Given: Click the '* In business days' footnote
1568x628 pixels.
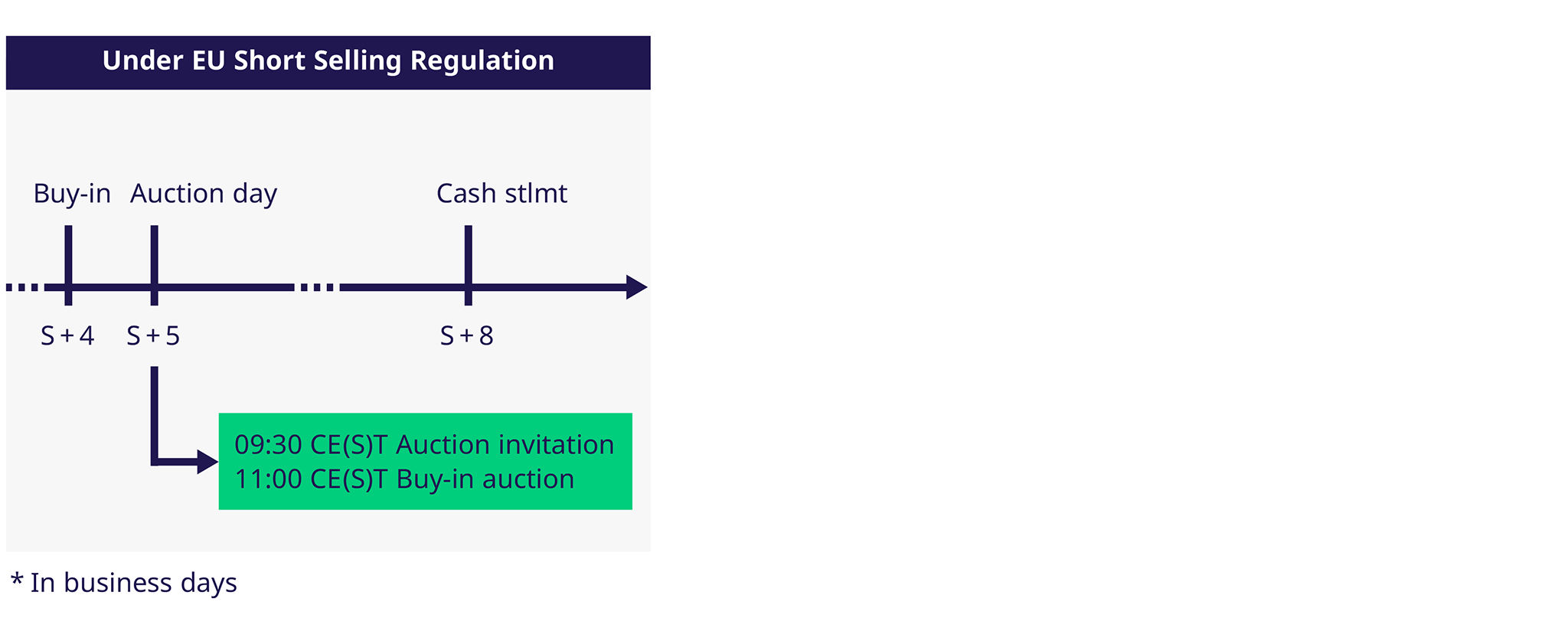Looking at the screenshot, I should tap(124, 583).
